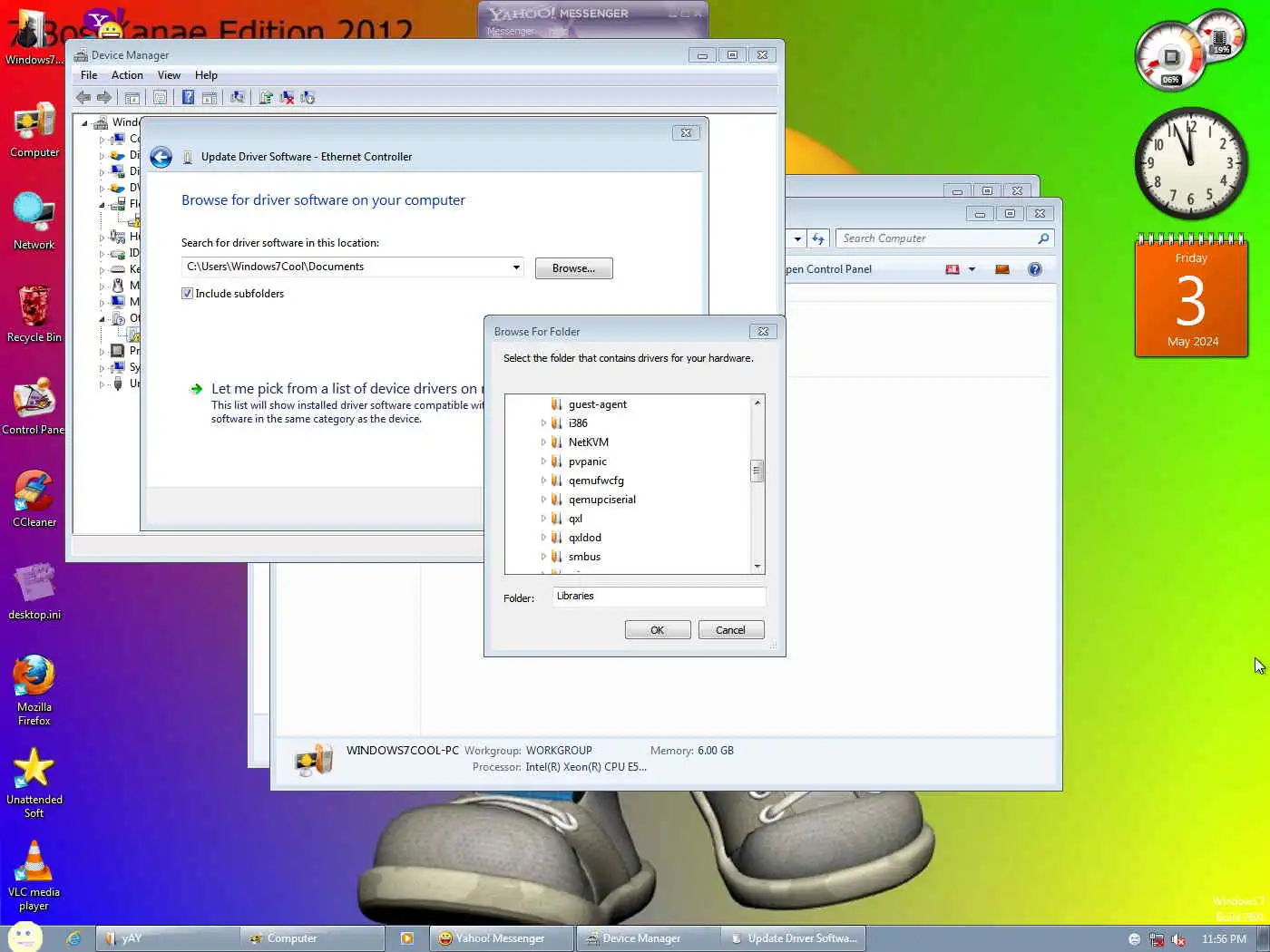The height and width of the screenshot is (952, 1270).
Task: Uncheck Include subfolders checkbox
Action: click(187, 294)
